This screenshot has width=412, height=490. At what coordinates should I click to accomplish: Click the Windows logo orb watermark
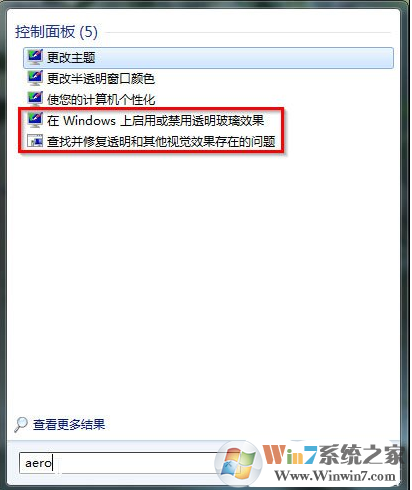pos(238,463)
